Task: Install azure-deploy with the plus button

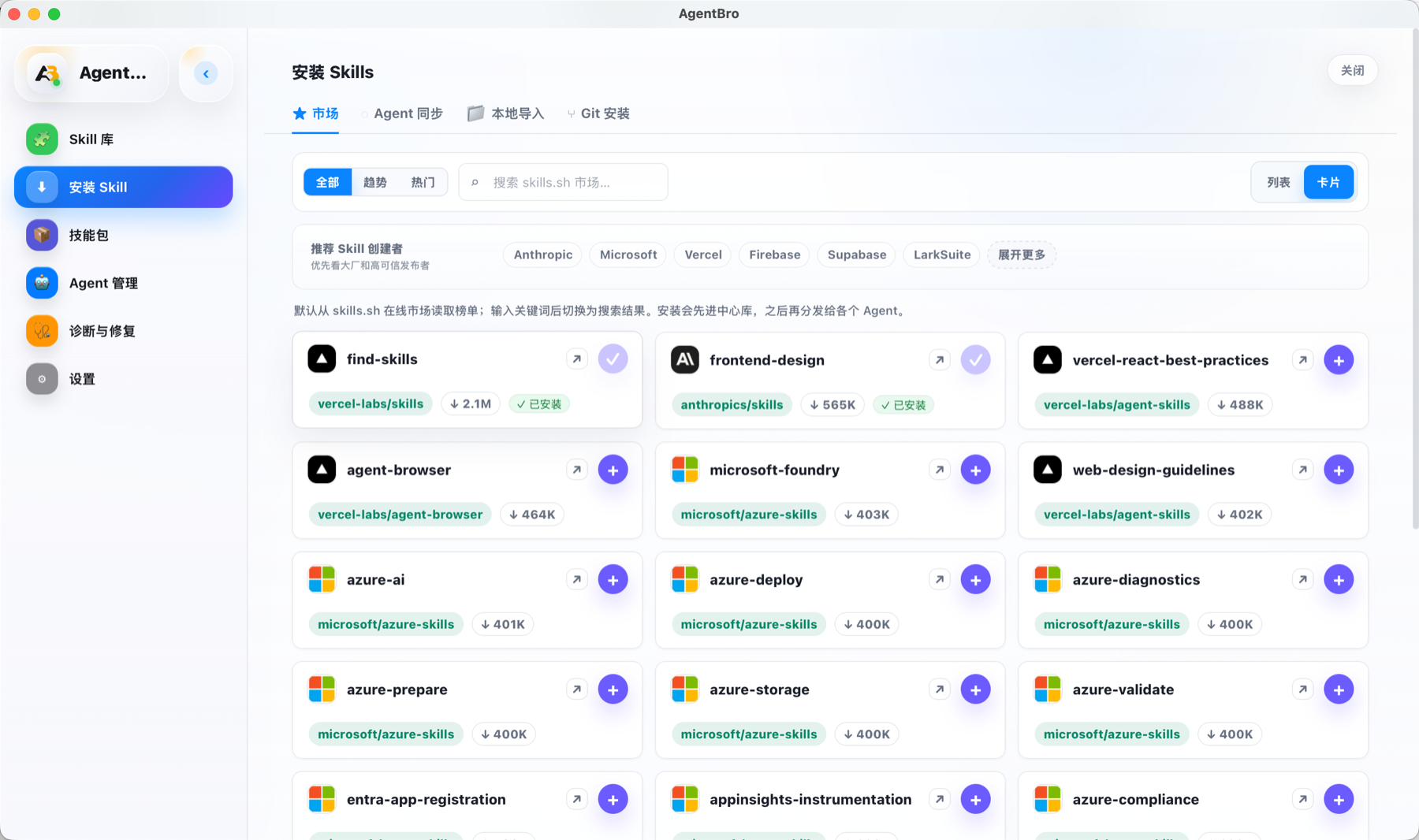Action: pyautogui.click(x=975, y=579)
